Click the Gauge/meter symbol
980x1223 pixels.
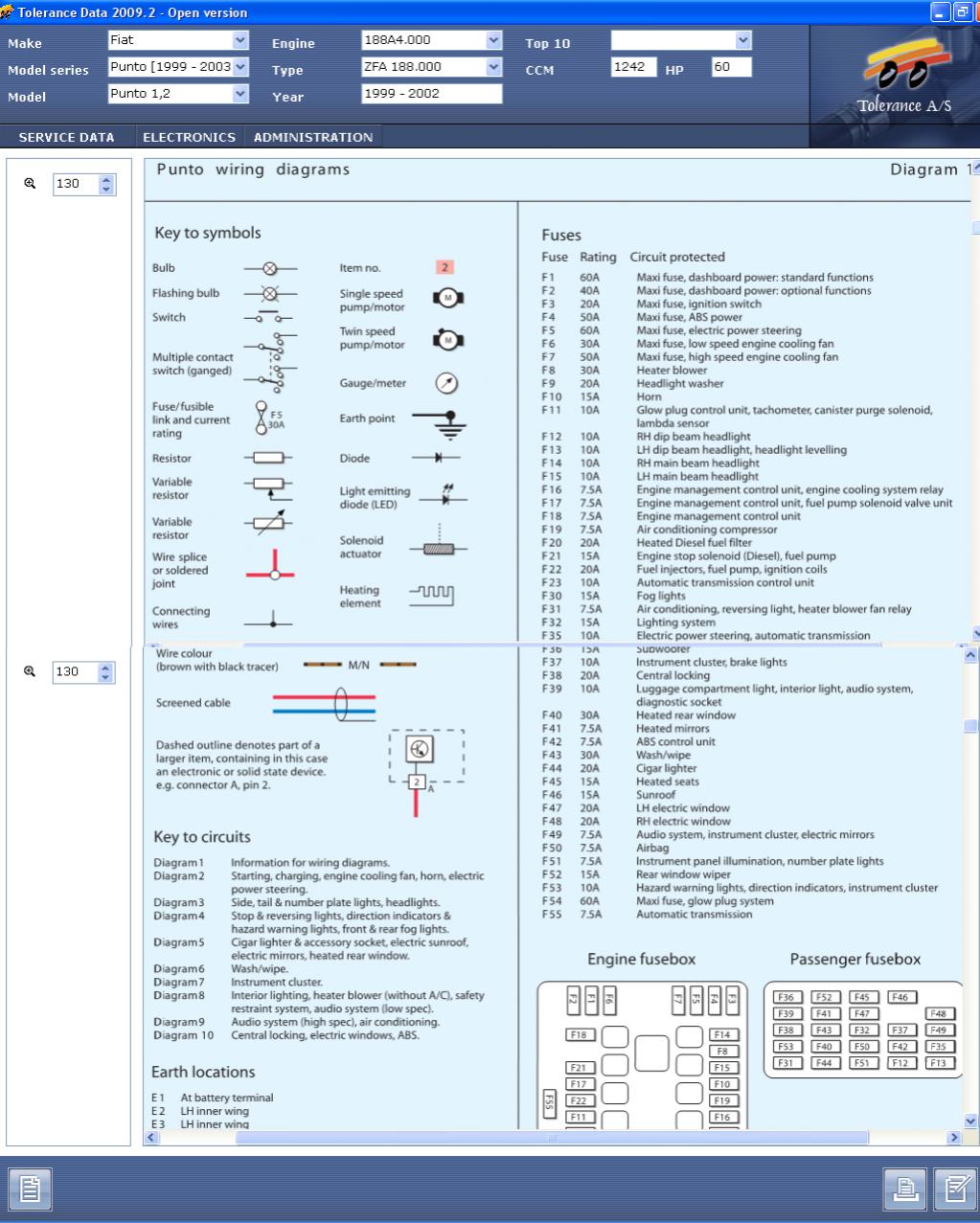[x=446, y=383]
